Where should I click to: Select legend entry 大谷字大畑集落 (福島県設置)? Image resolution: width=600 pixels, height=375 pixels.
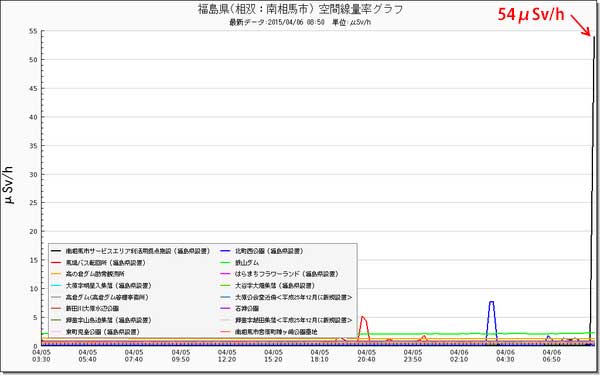[x=275, y=285]
